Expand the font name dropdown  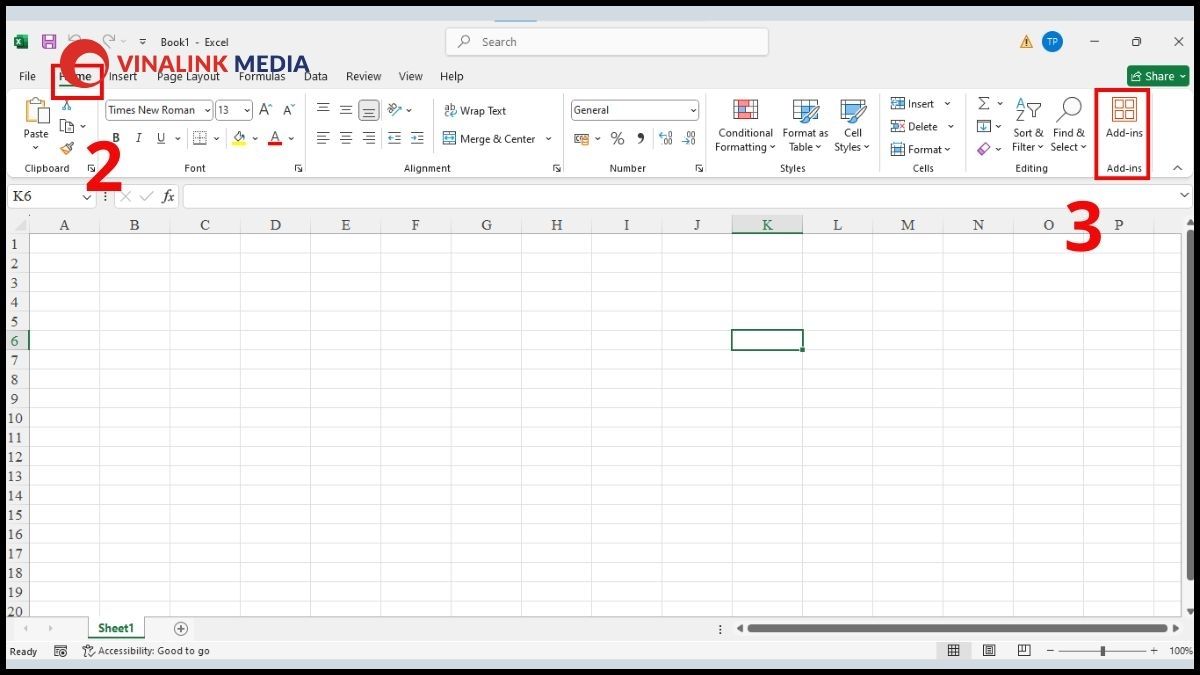tap(207, 111)
